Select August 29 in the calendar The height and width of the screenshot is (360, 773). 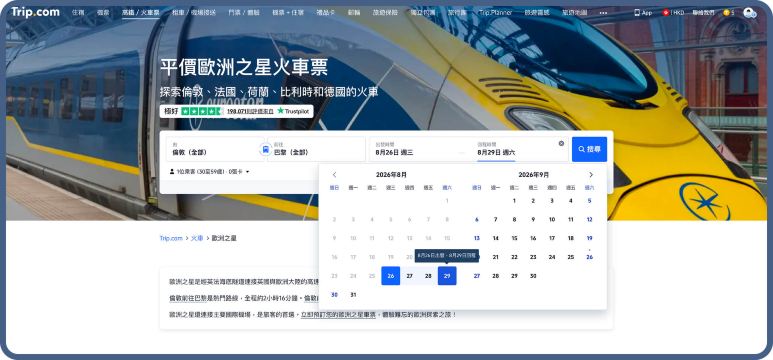447,276
